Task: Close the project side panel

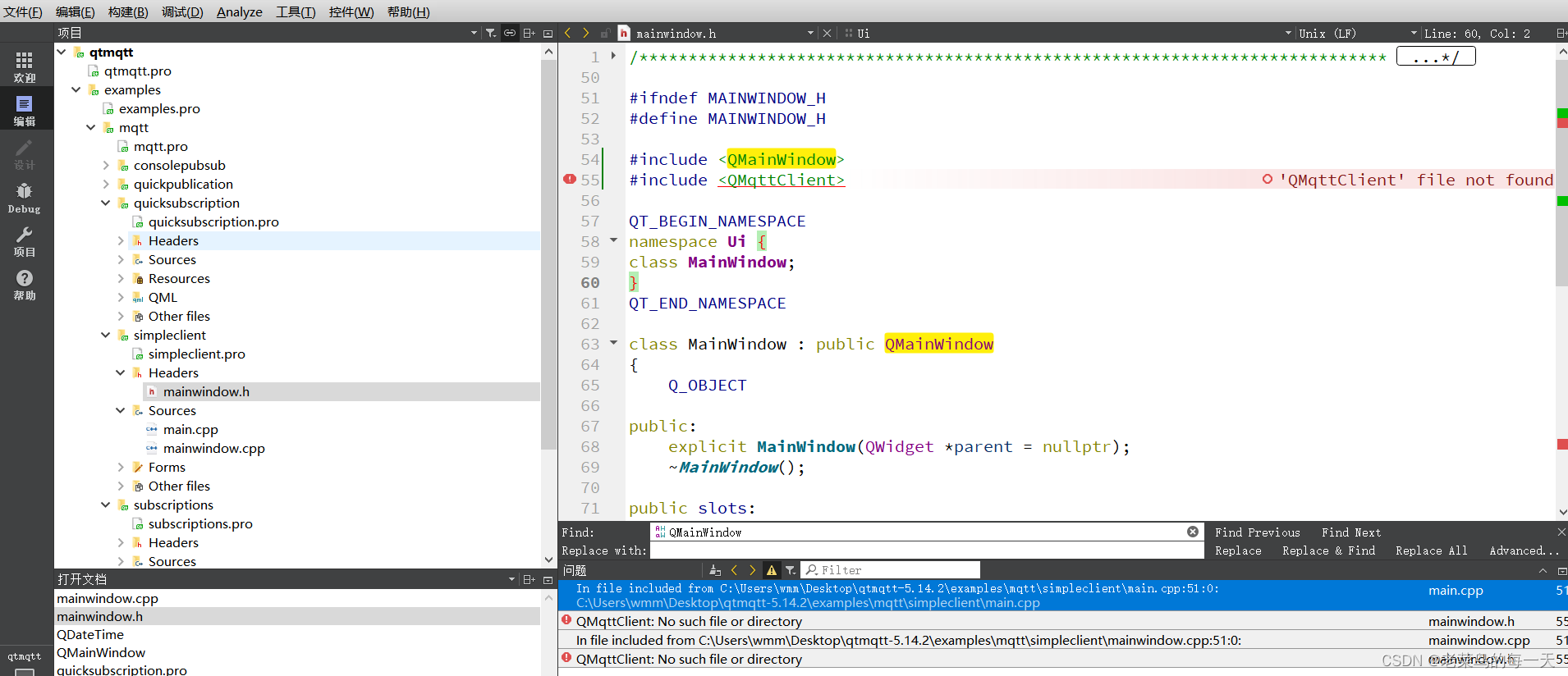Action: click(x=548, y=33)
